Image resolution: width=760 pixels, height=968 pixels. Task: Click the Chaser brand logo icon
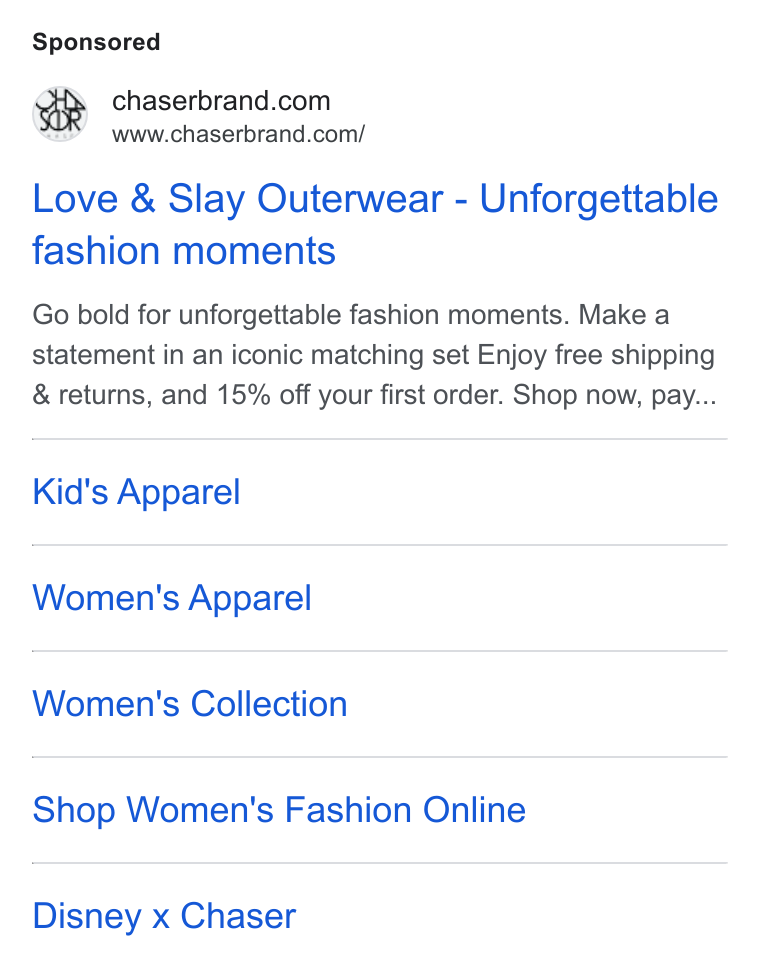[x=60, y=114]
